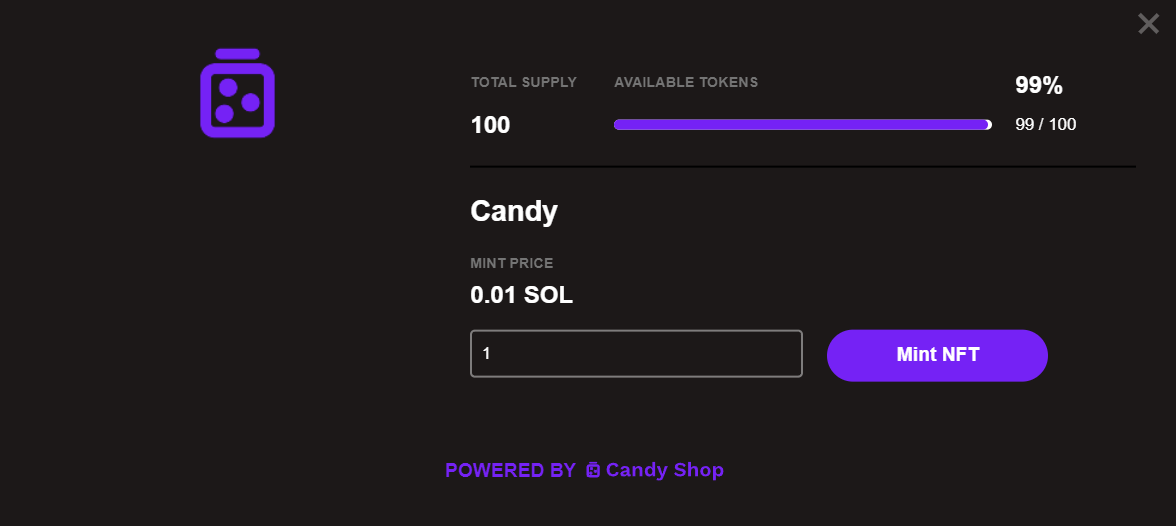Image resolution: width=1176 pixels, height=526 pixels.
Task: Click the purple available tokens progress bar
Action: point(800,125)
